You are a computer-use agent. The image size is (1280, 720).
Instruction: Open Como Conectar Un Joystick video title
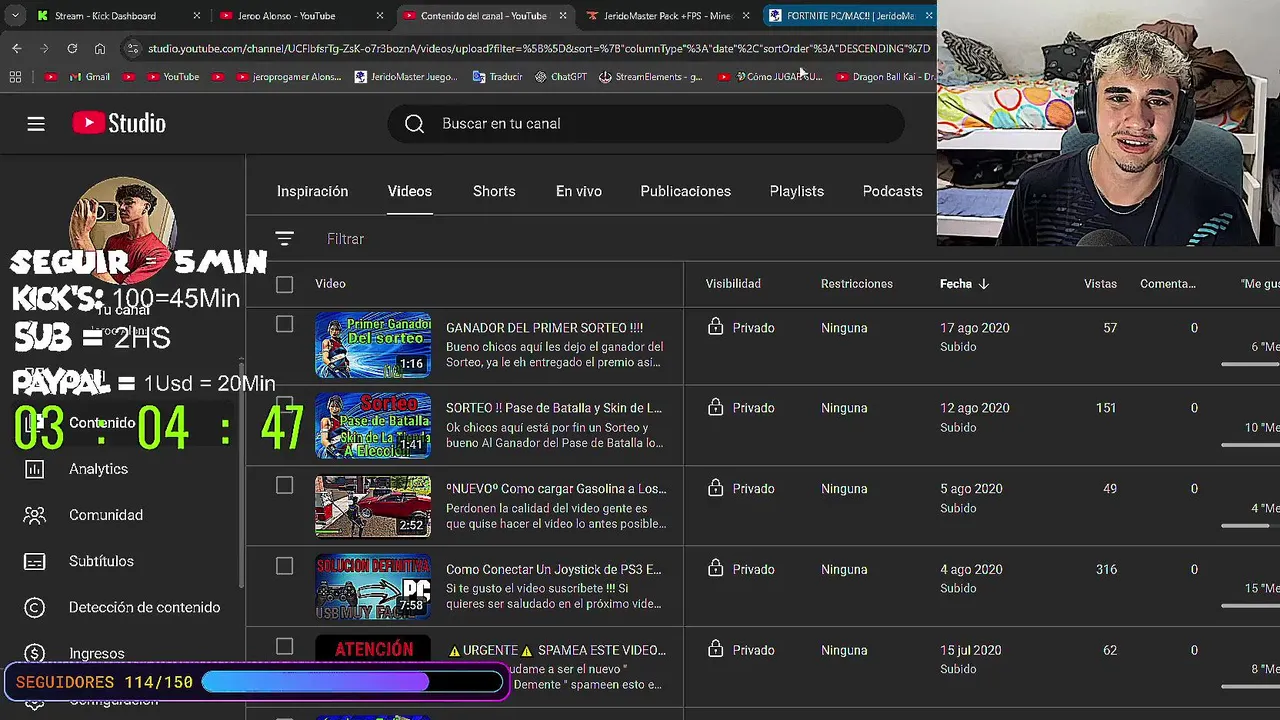(x=554, y=570)
